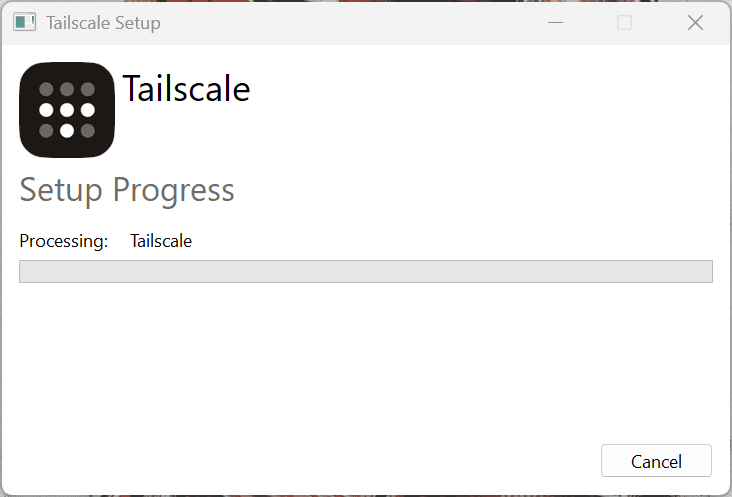This screenshot has height=497, width=732.
Task: Click the Tailscale Setup title text
Action: (x=103, y=23)
